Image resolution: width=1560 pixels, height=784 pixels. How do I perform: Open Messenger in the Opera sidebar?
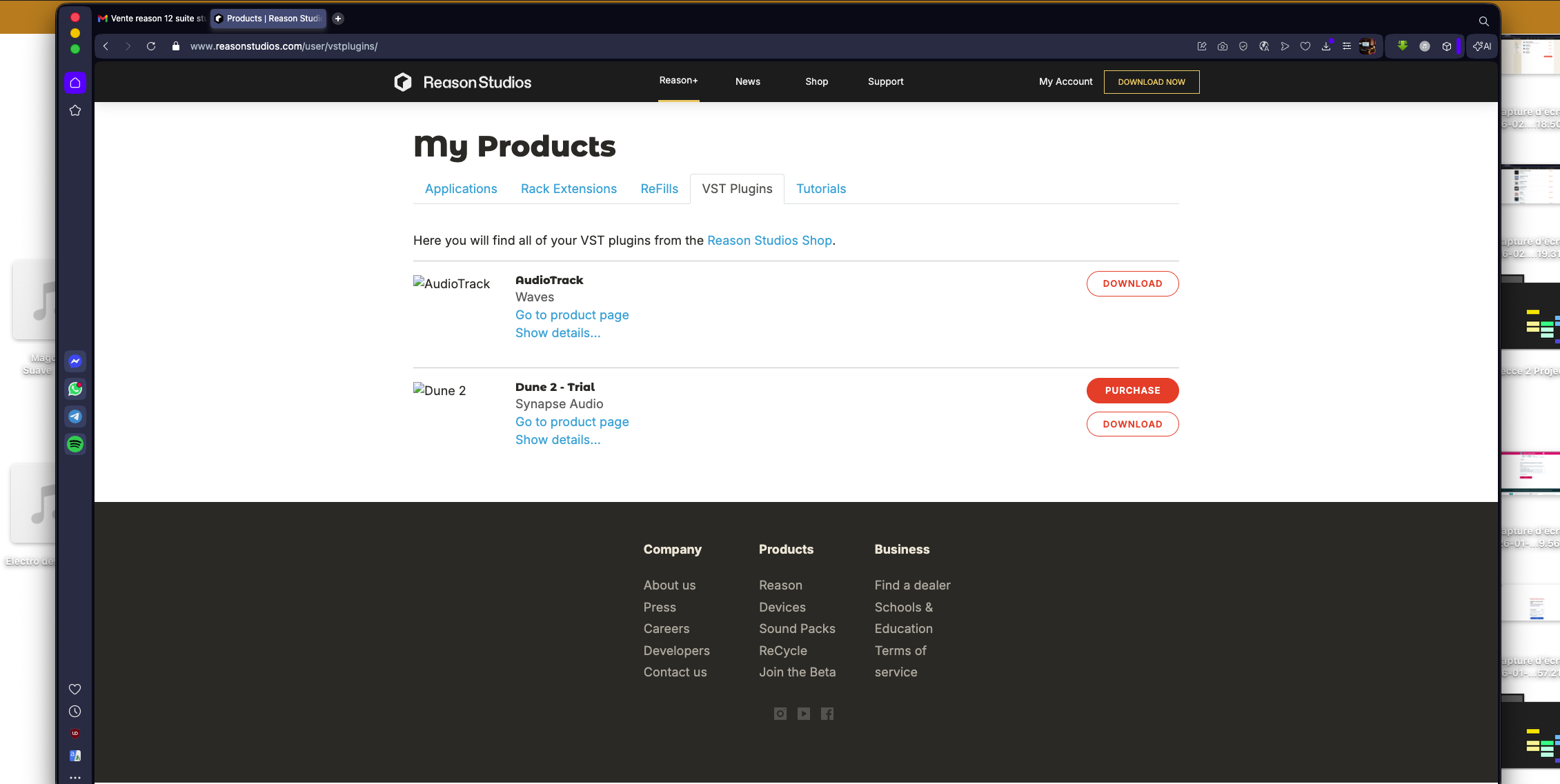[75, 361]
